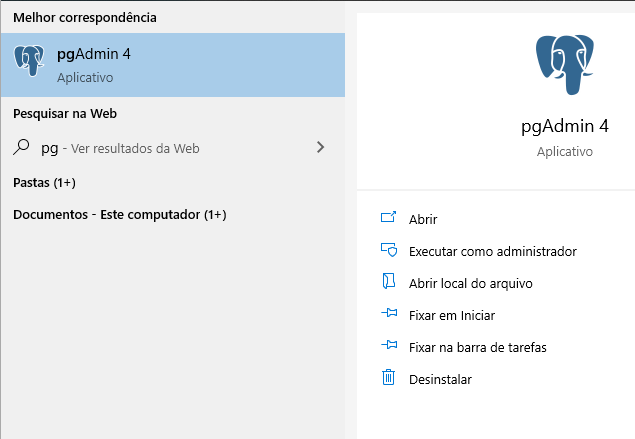Viewport: 635px width, 439px height.
Task: Click the large pgAdmin elephant logo
Action: tap(565, 64)
